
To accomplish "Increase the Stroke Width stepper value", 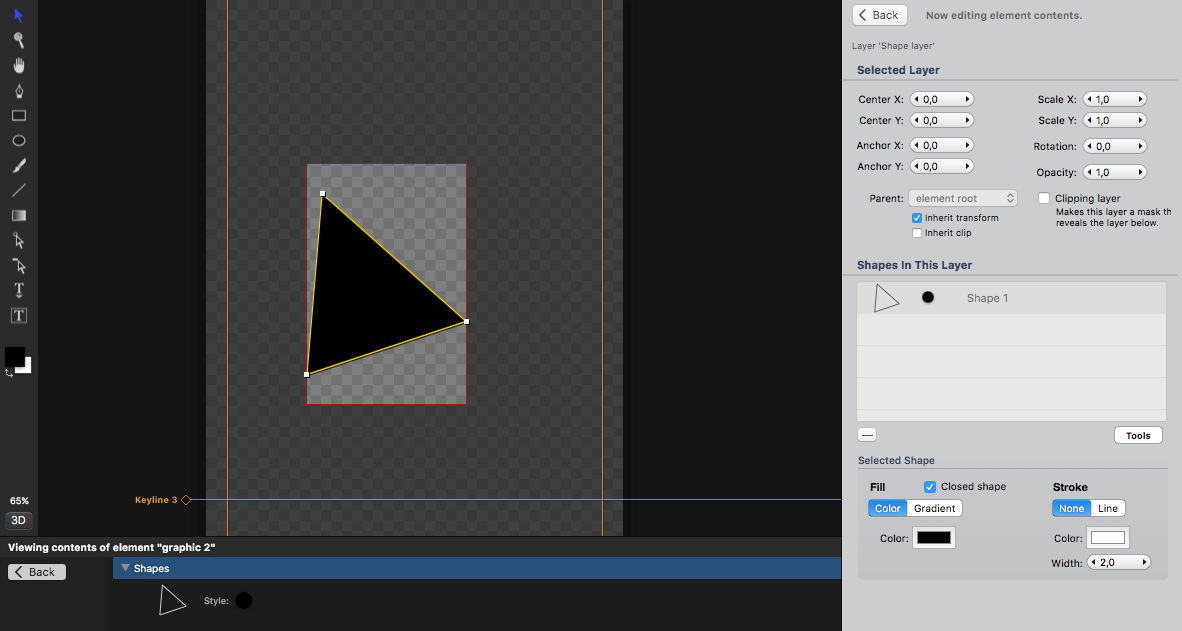I will coord(1144,562).
